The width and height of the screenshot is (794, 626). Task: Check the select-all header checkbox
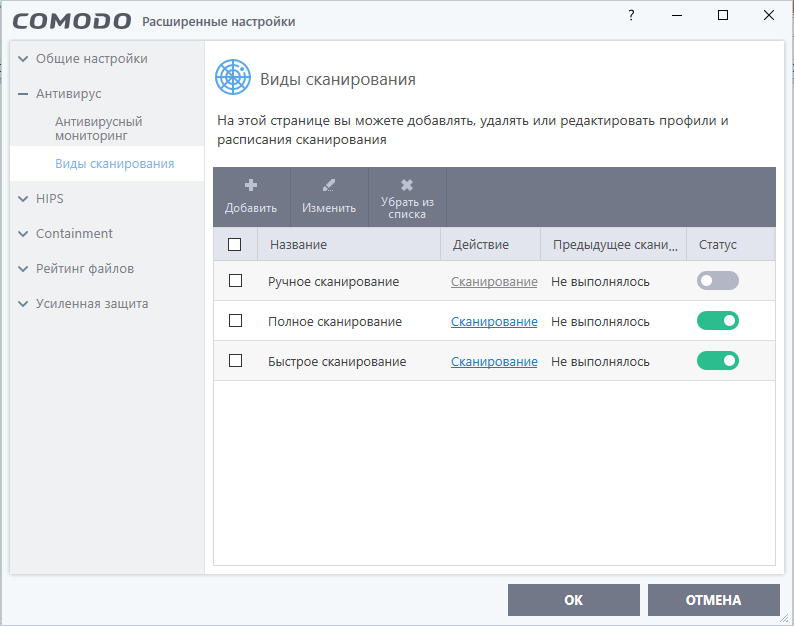[234, 245]
